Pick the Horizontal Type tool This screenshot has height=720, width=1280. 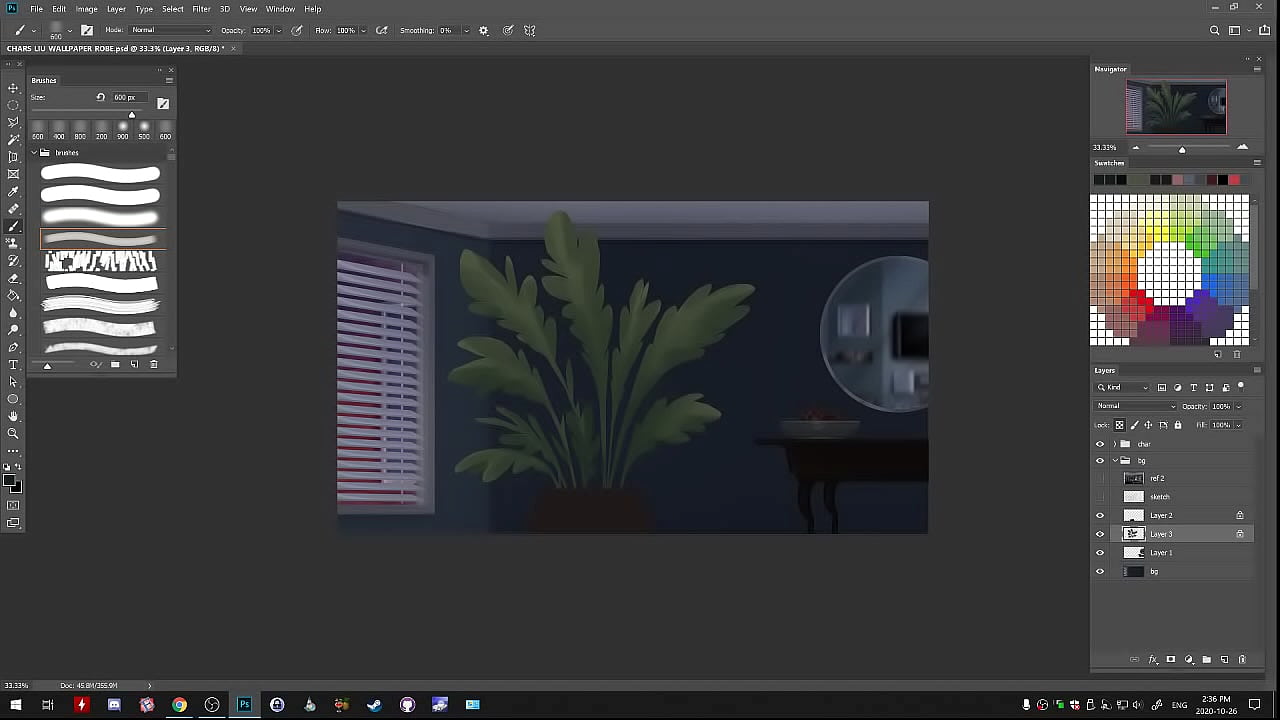13,364
